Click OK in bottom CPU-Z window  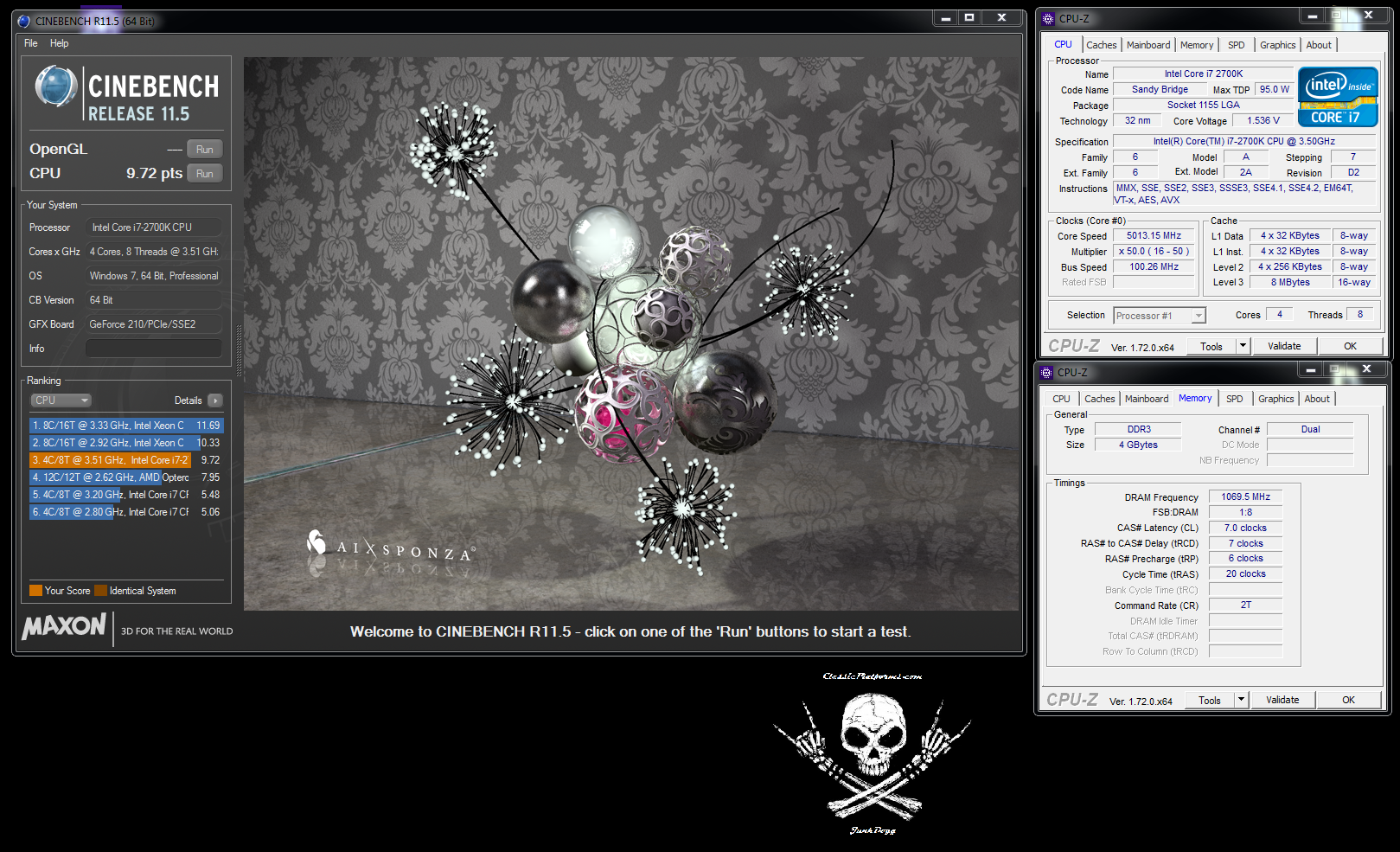coord(1348,701)
